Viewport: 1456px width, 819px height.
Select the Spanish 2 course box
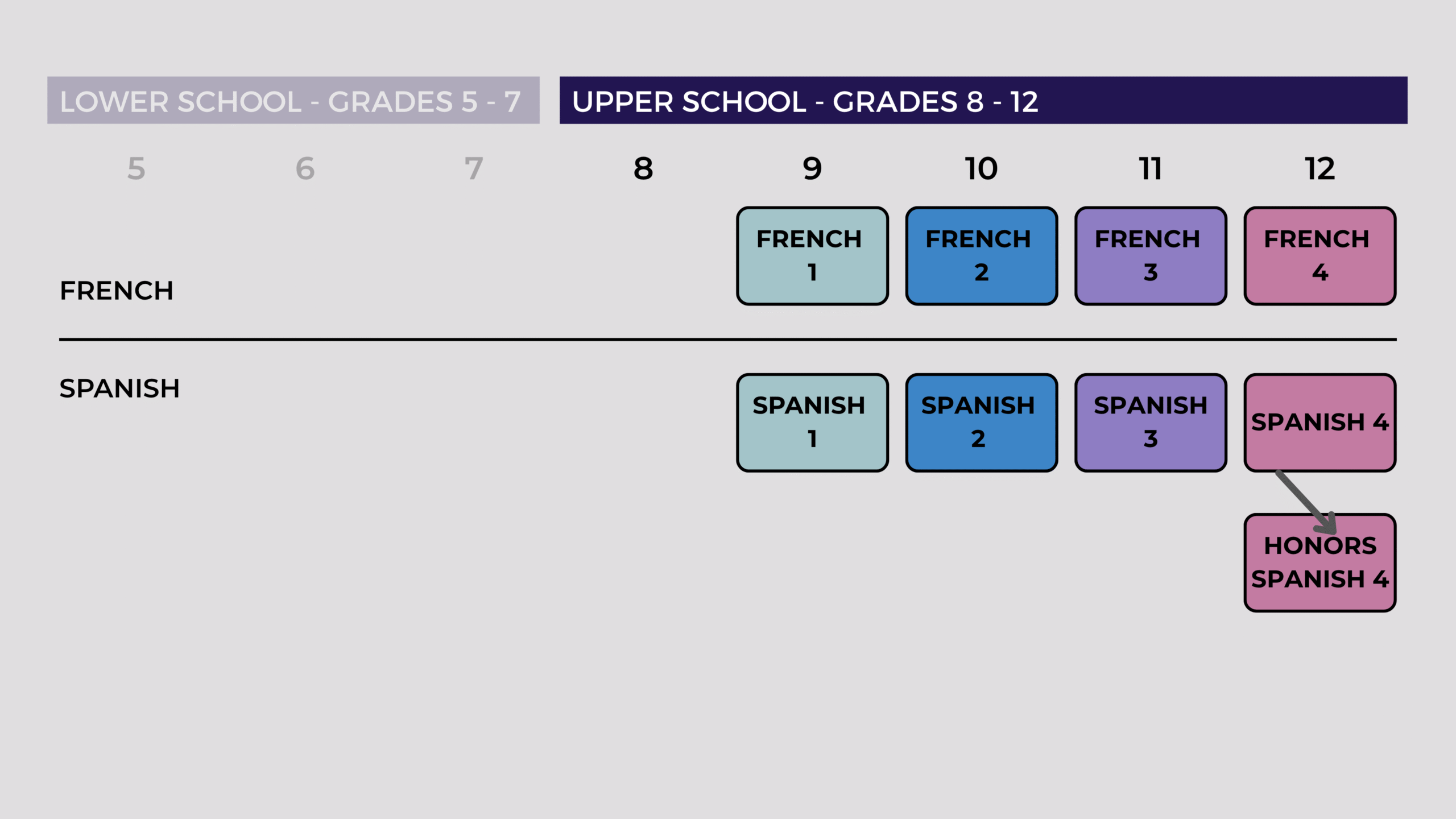[x=982, y=423]
